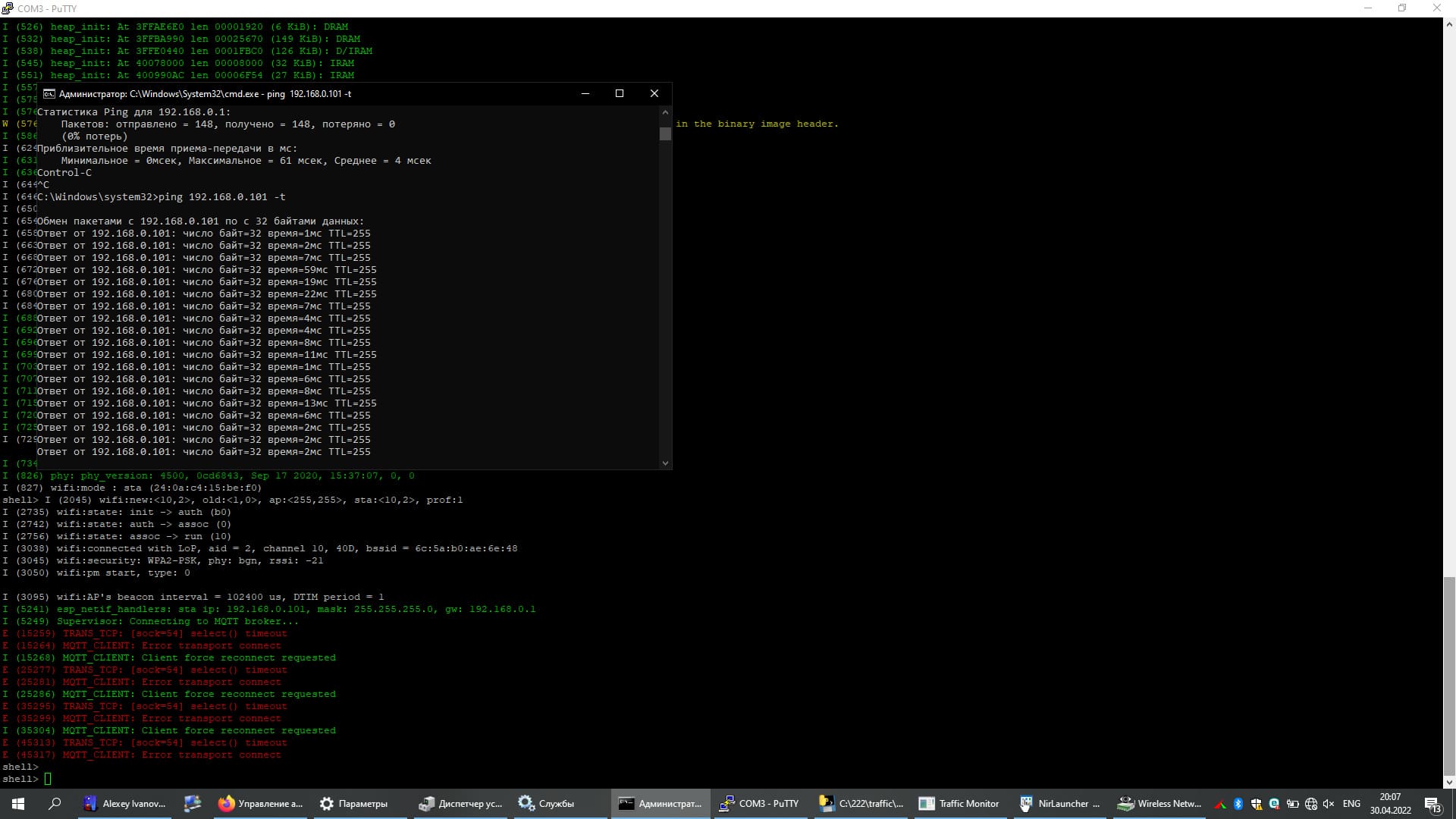
Task: Open the Параметры settings taskbar button
Action: point(353,804)
